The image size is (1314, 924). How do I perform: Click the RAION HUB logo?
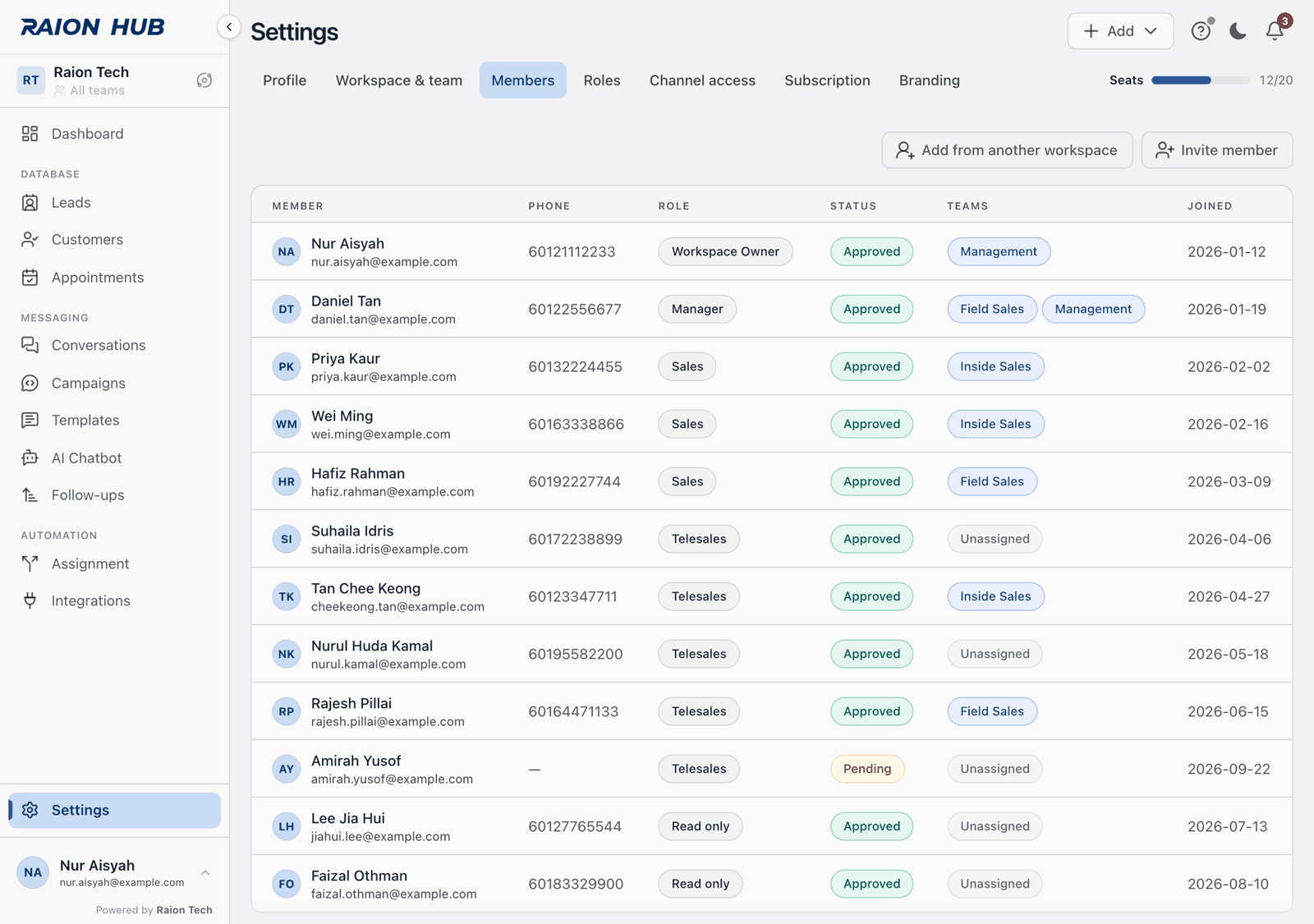click(x=93, y=27)
